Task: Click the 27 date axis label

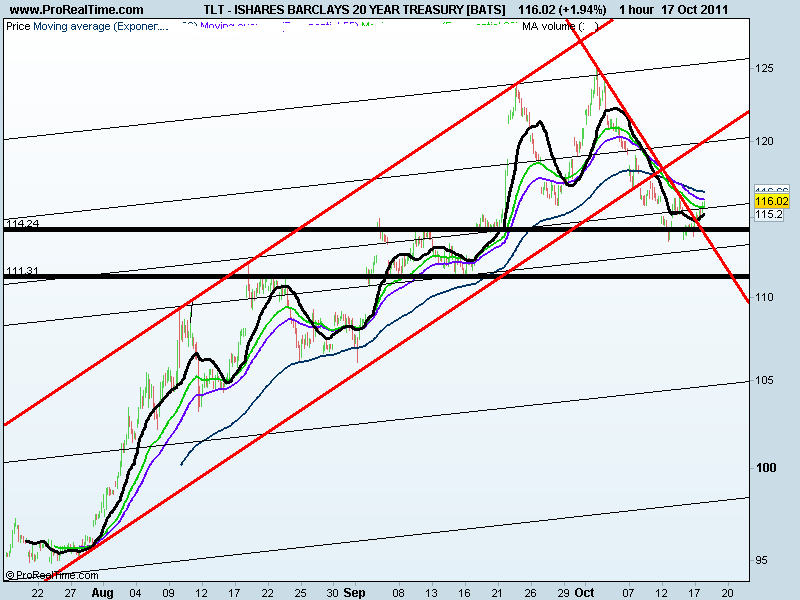Action: pos(70,592)
